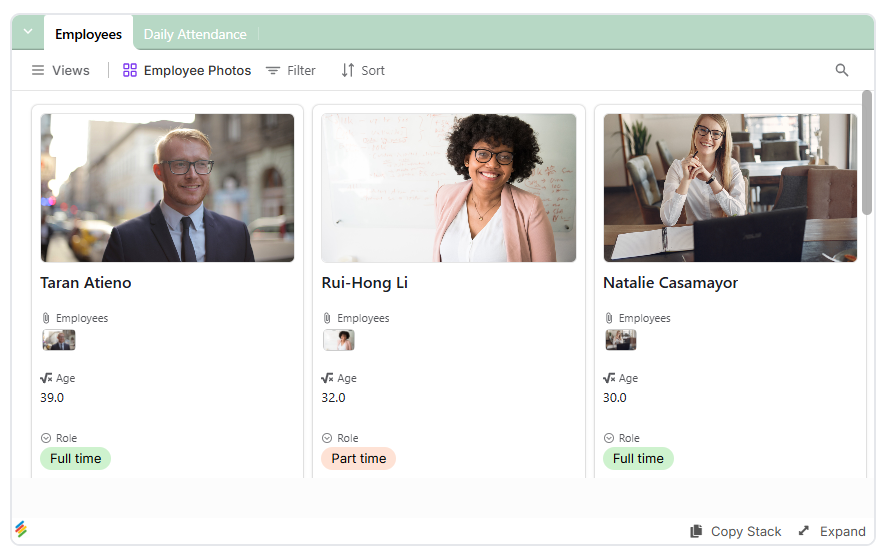Viewport: 895px width, 558px height.
Task: Click the attachment icon on Rui-Hong's card
Action: coord(327,318)
